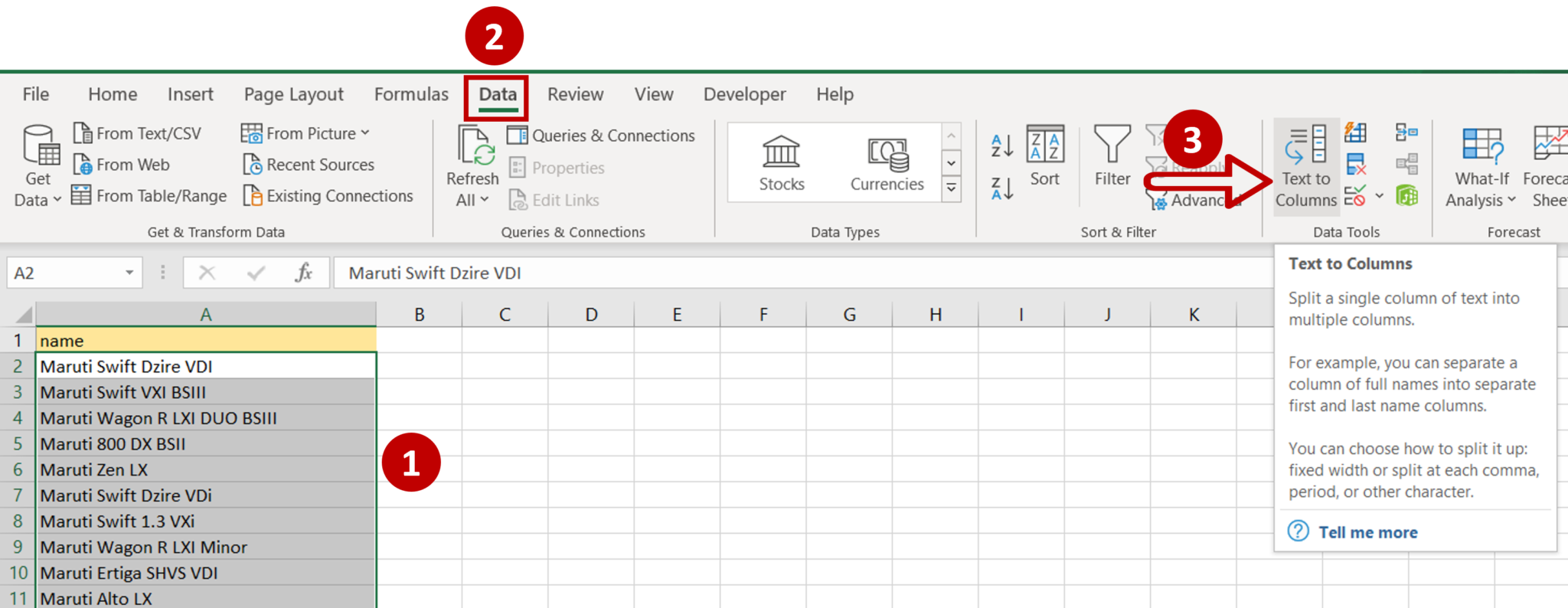The height and width of the screenshot is (608, 1568).
Task: Open Recent Sources
Action: [x=309, y=165]
